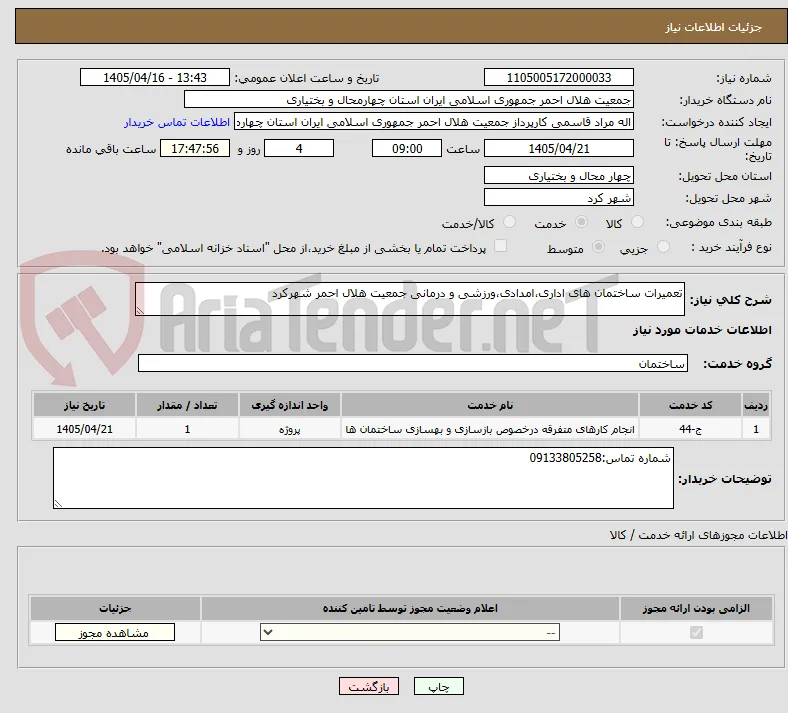Click the نام دستگاه خریدار field

pyautogui.click(x=409, y=99)
